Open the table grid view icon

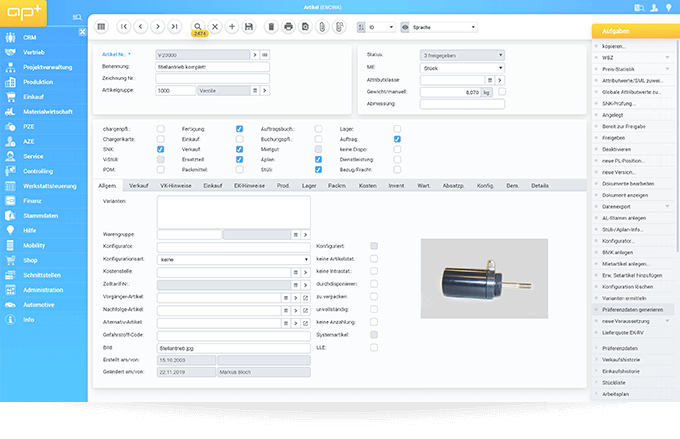click(x=102, y=26)
